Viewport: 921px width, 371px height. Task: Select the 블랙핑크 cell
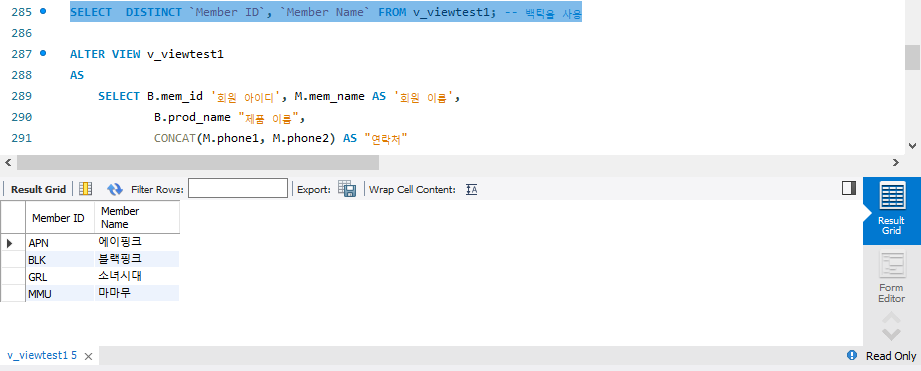(x=137, y=259)
